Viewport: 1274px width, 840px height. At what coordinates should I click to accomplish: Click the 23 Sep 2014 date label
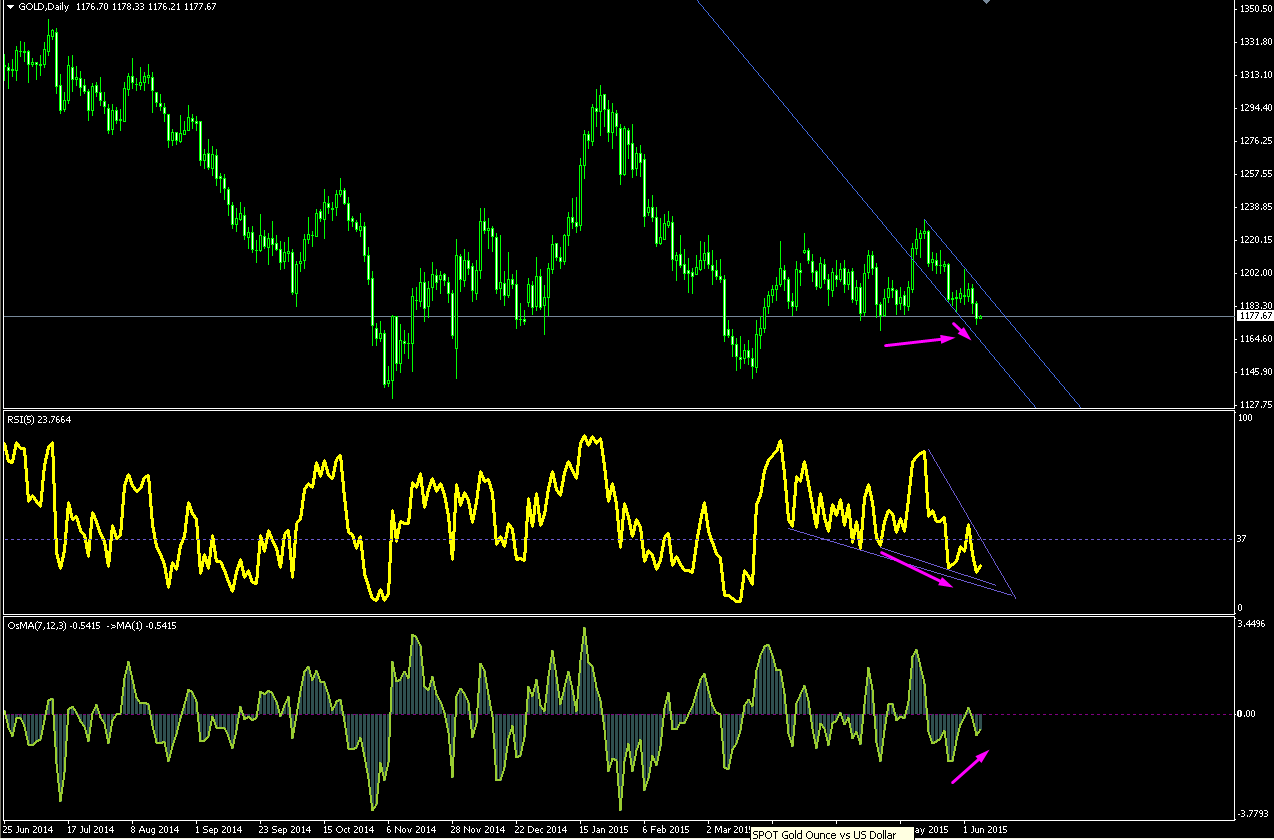pos(284,830)
